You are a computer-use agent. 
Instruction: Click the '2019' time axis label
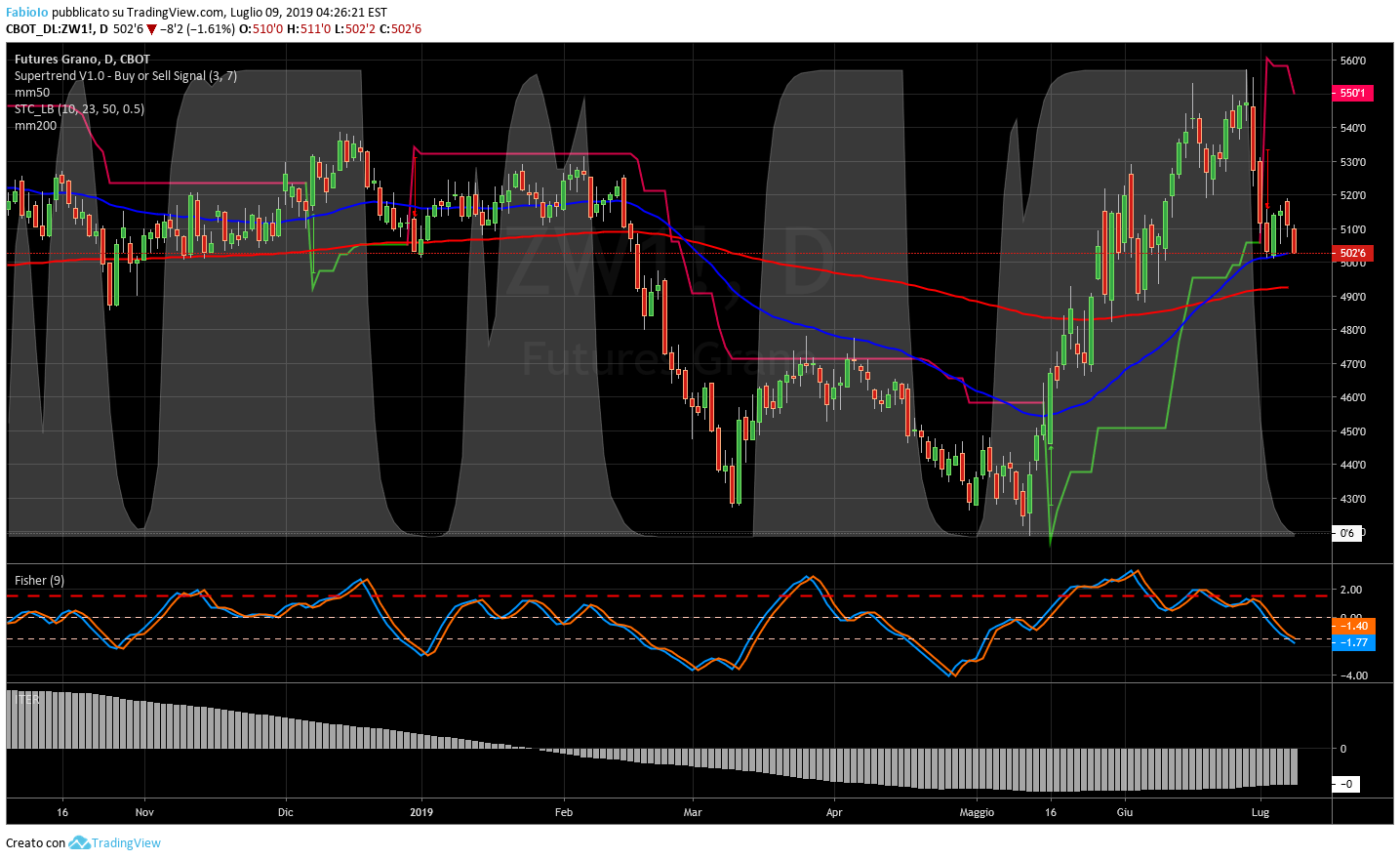421,812
